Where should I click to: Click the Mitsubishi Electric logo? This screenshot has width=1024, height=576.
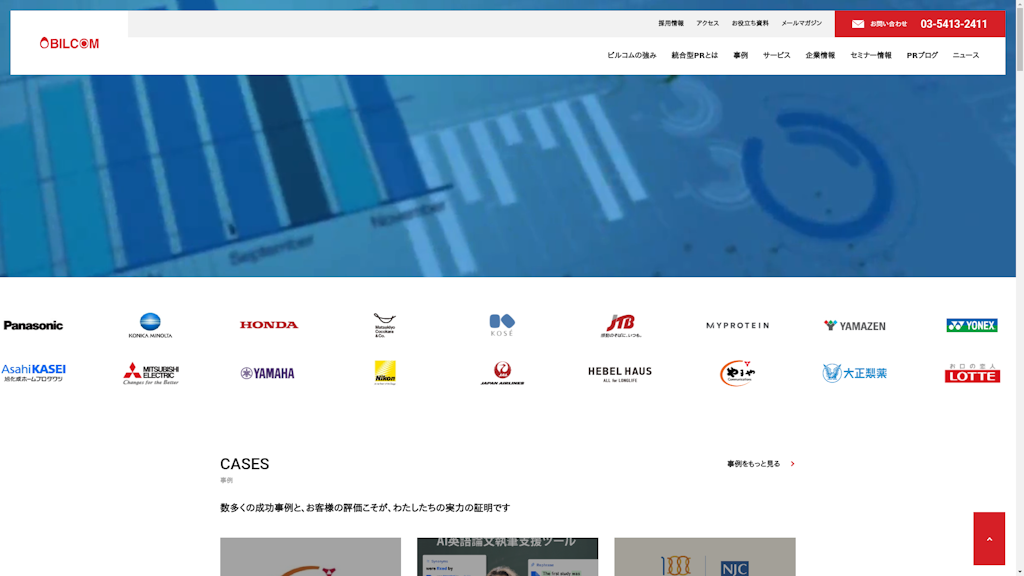tap(151, 374)
